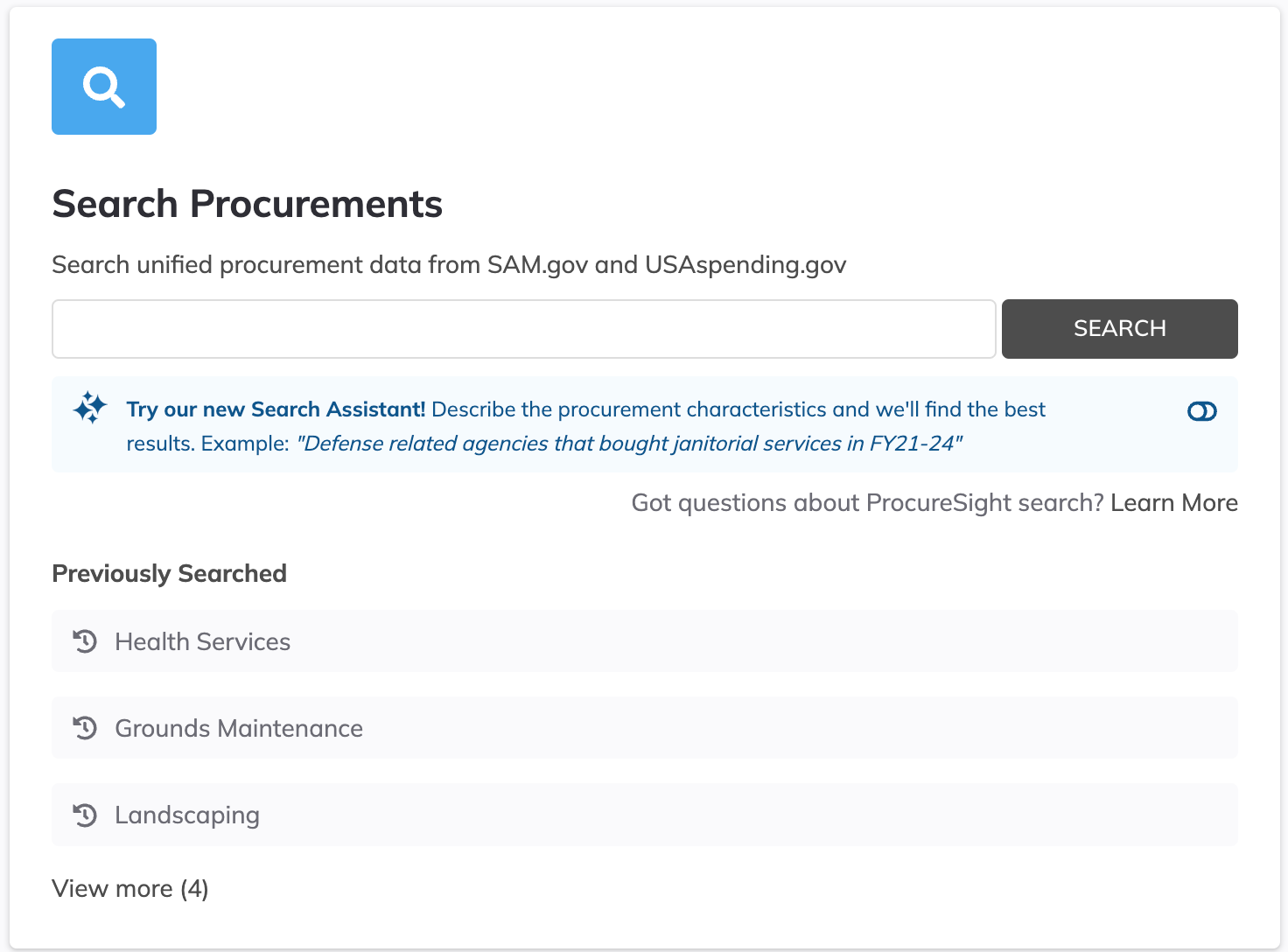Click the history icon beside Landscaping
The height and width of the screenshot is (952, 1288).
[x=85, y=815]
